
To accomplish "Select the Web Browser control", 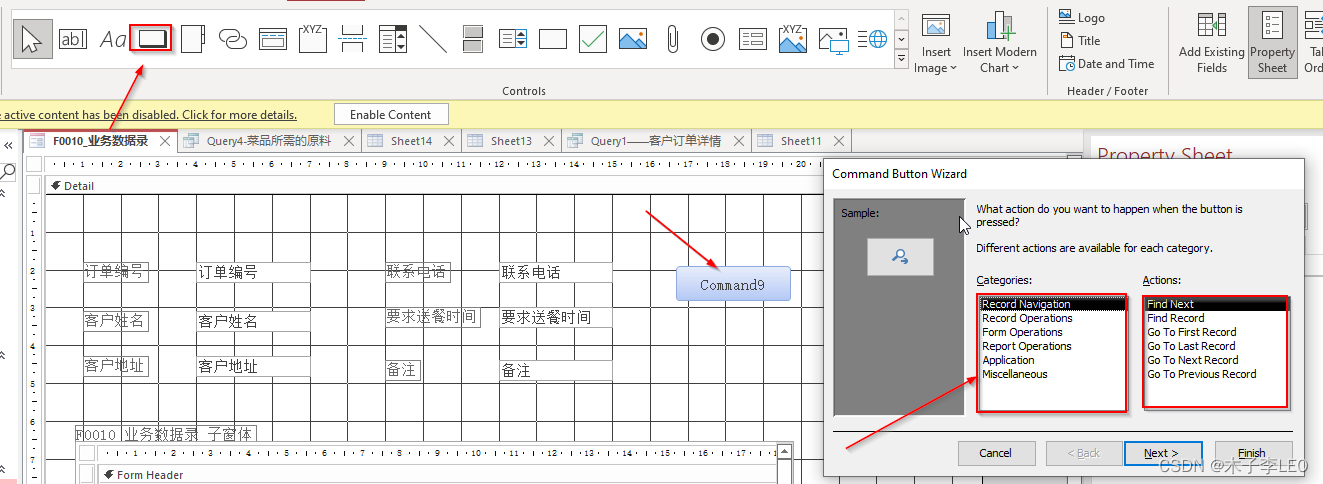I will click(x=873, y=39).
